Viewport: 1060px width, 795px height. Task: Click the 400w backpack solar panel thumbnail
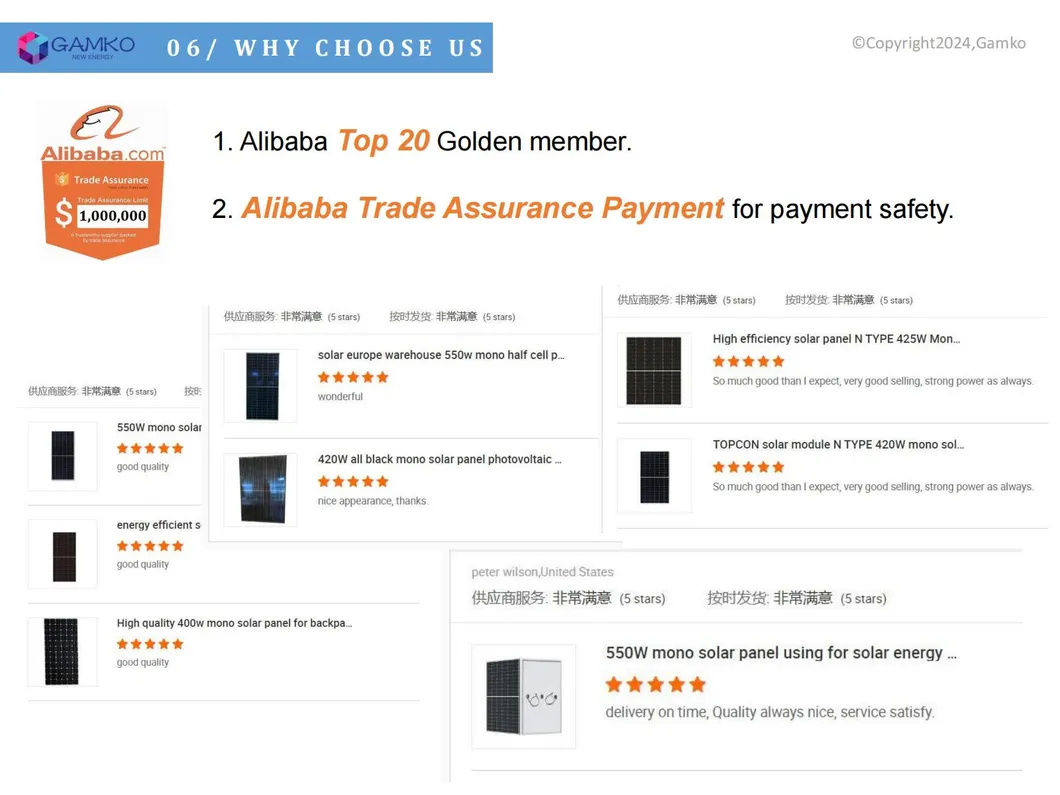pyautogui.click(x=62, y=651)
